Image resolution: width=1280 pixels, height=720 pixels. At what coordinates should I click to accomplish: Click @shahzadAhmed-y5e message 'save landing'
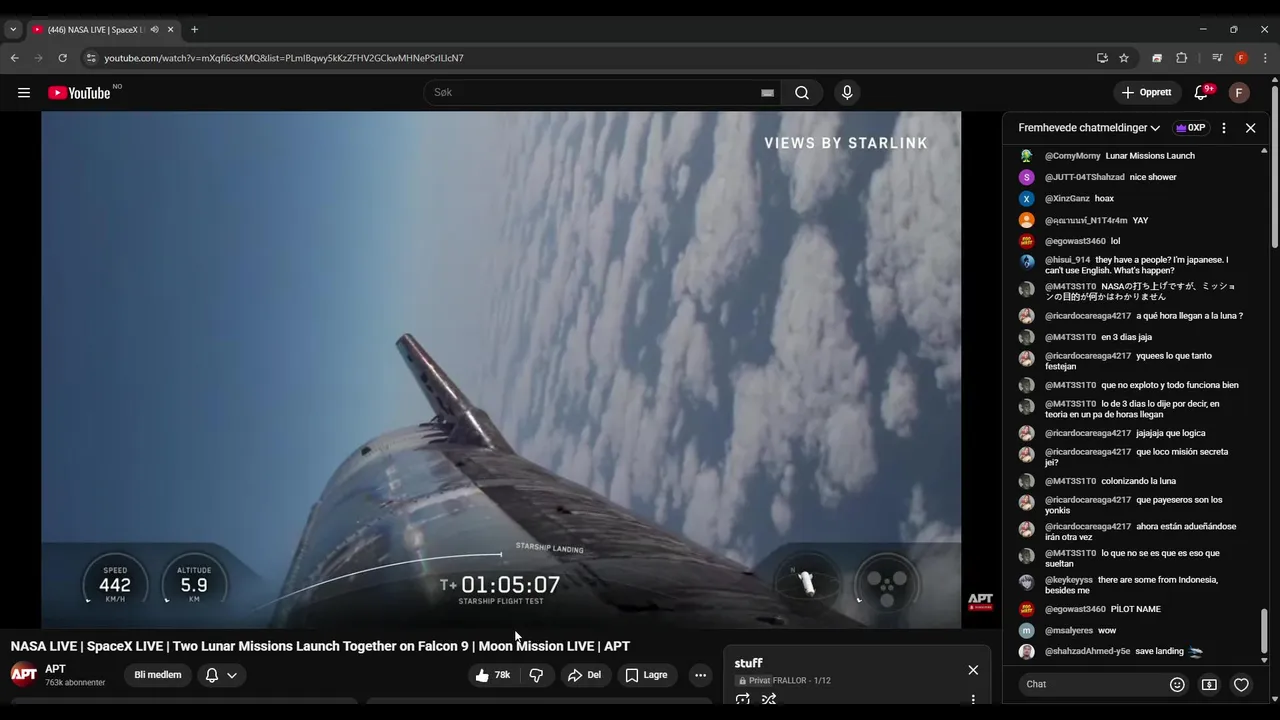[1160, 651]
